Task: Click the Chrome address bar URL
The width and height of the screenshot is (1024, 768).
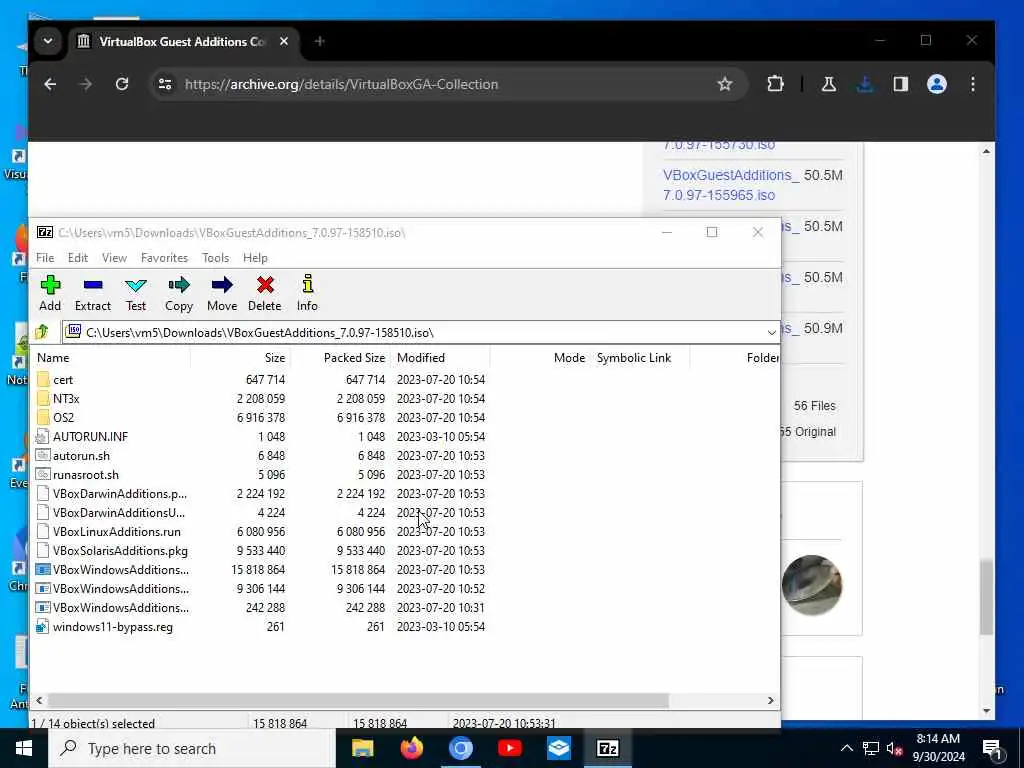Action: pyautogui.click(x=342, y=84)
